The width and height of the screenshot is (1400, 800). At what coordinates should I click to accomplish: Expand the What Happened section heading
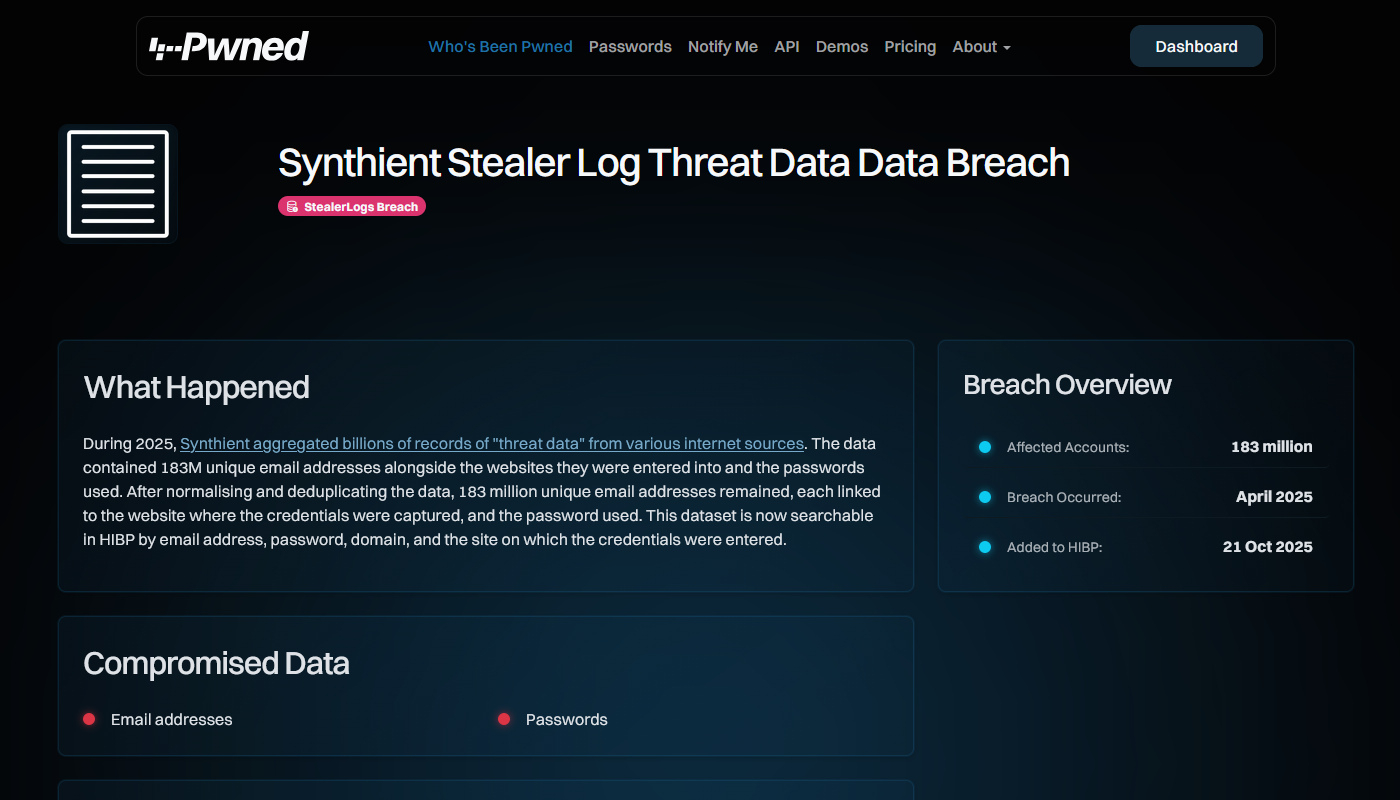(x=197, y=387)
